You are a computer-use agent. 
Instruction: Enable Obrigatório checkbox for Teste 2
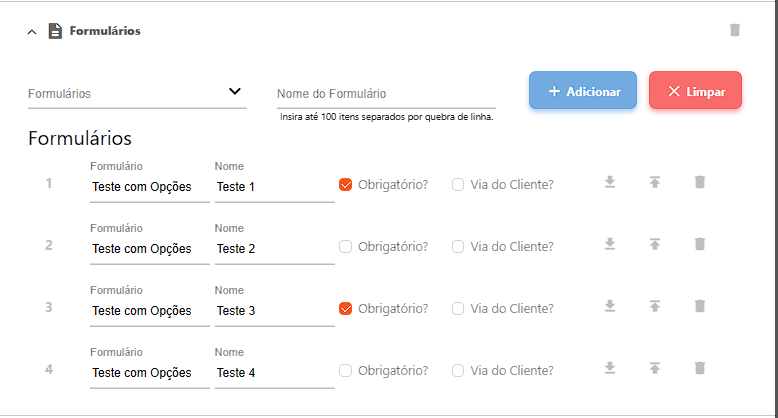point(346,247)
